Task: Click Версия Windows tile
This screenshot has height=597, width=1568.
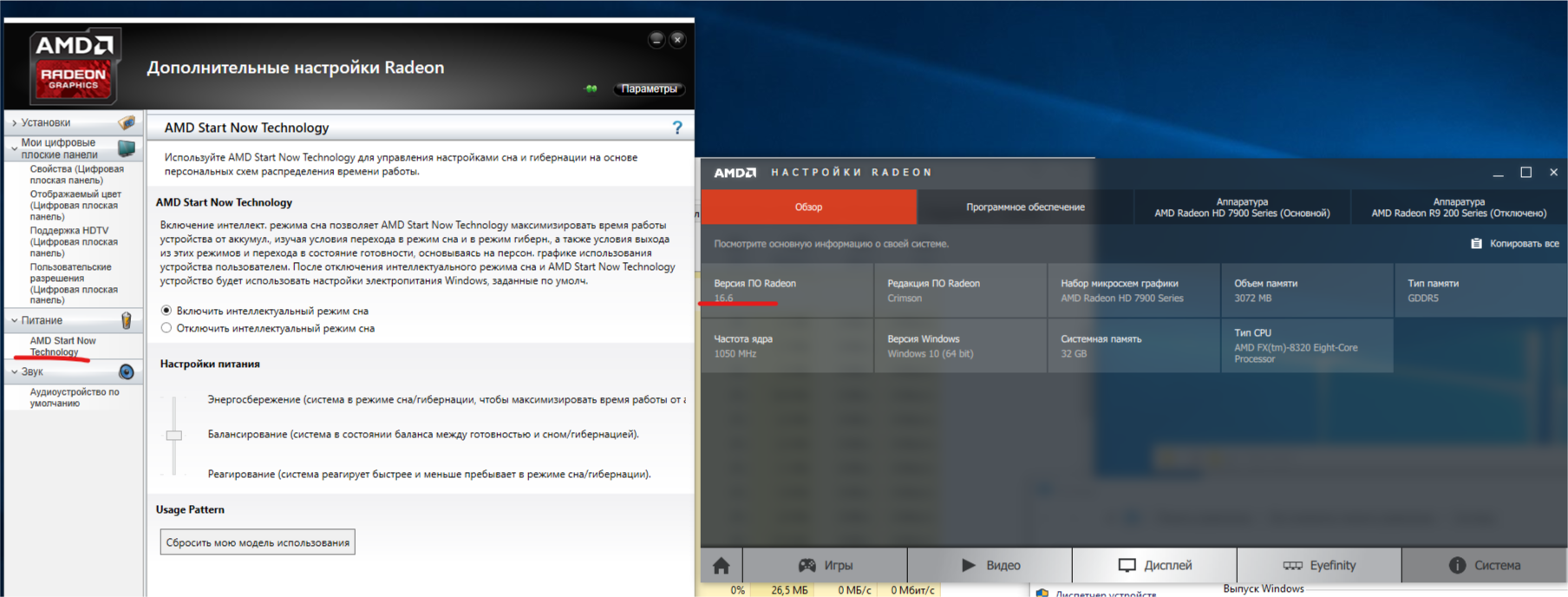Action: point(960,346)
